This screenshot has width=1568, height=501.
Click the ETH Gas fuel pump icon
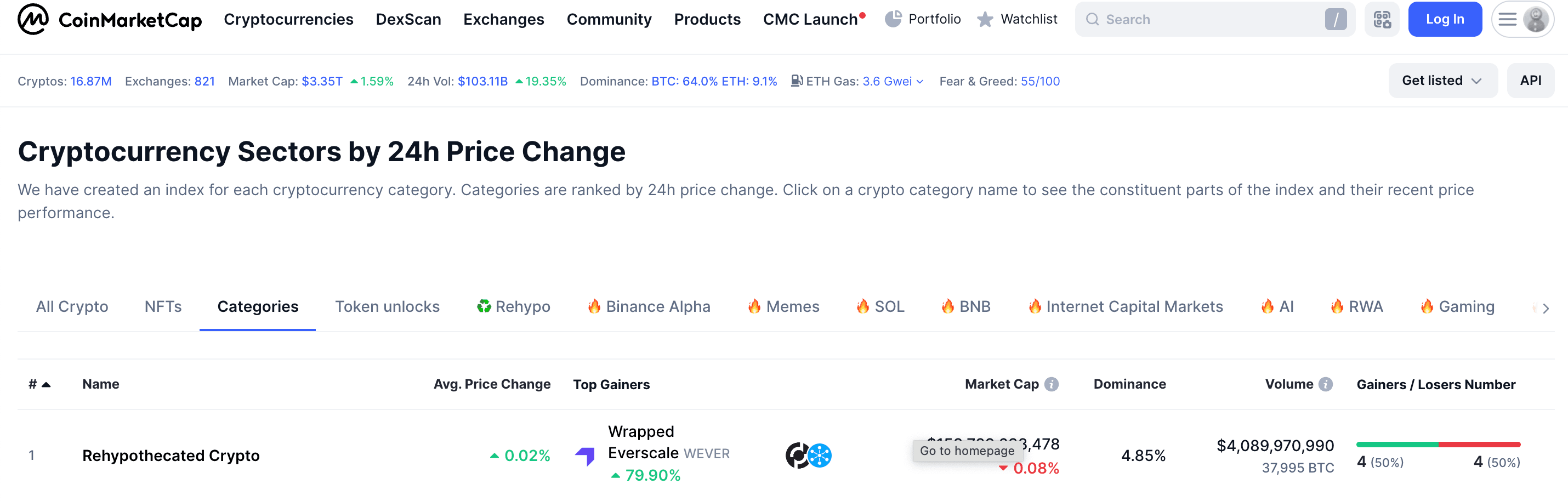coord(796,81)
